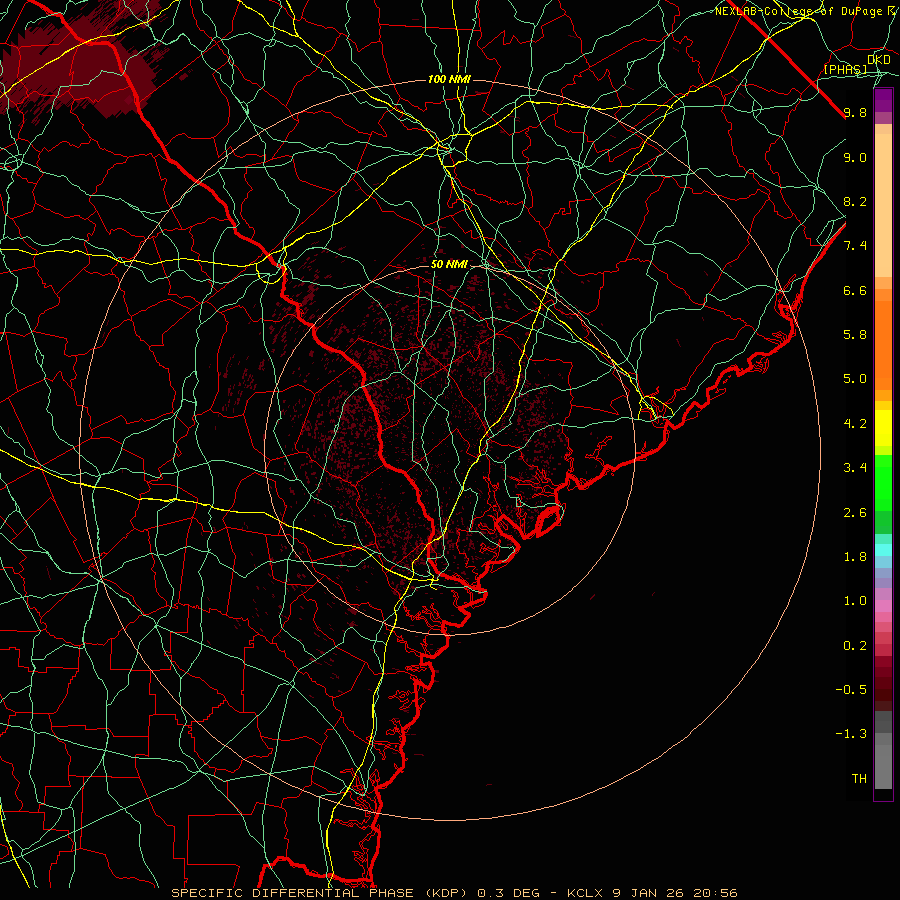Click the -0.5 value on the color scale
The width and height of the screenshot is (900, 900).
click(x=851, y=690)
